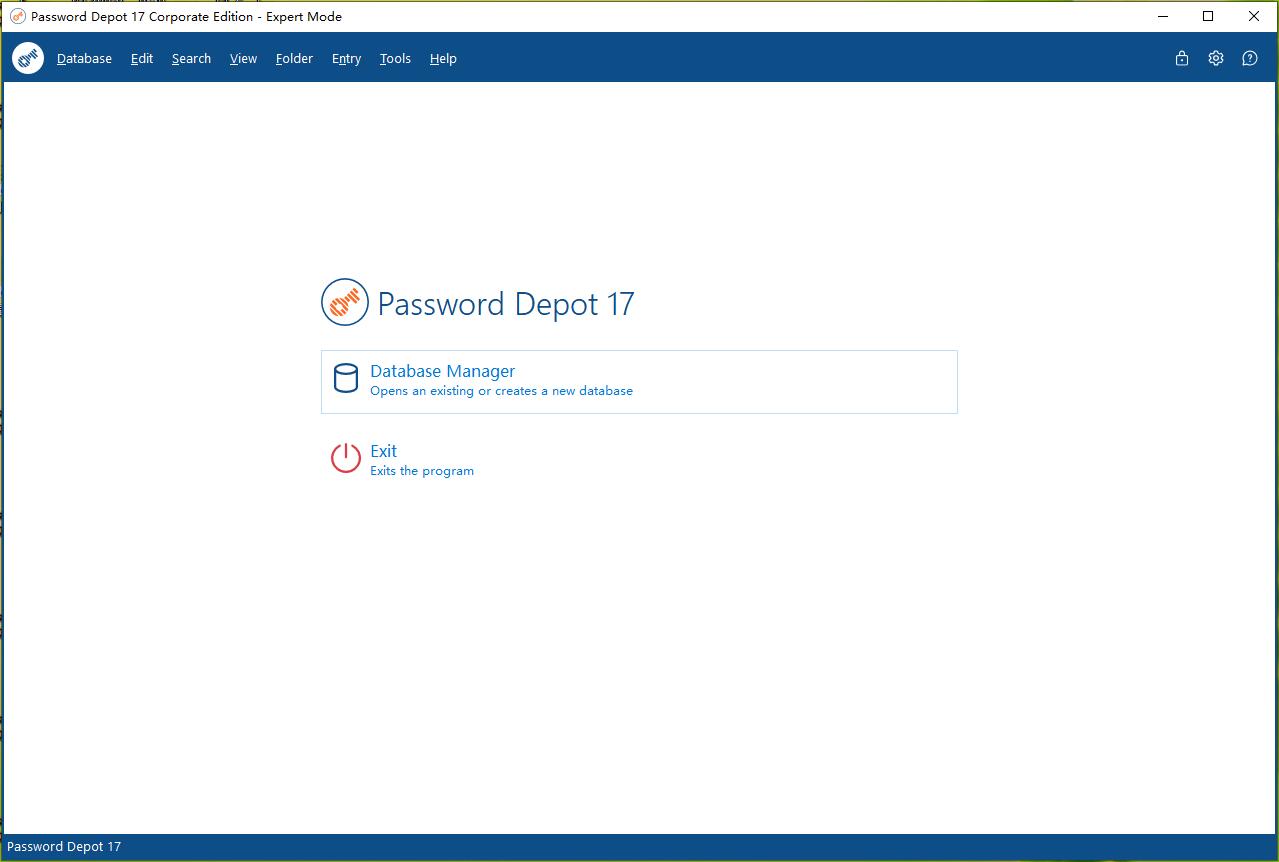Open help via the question mark icon
The image size is (1279, 862).
[1250, 58]
